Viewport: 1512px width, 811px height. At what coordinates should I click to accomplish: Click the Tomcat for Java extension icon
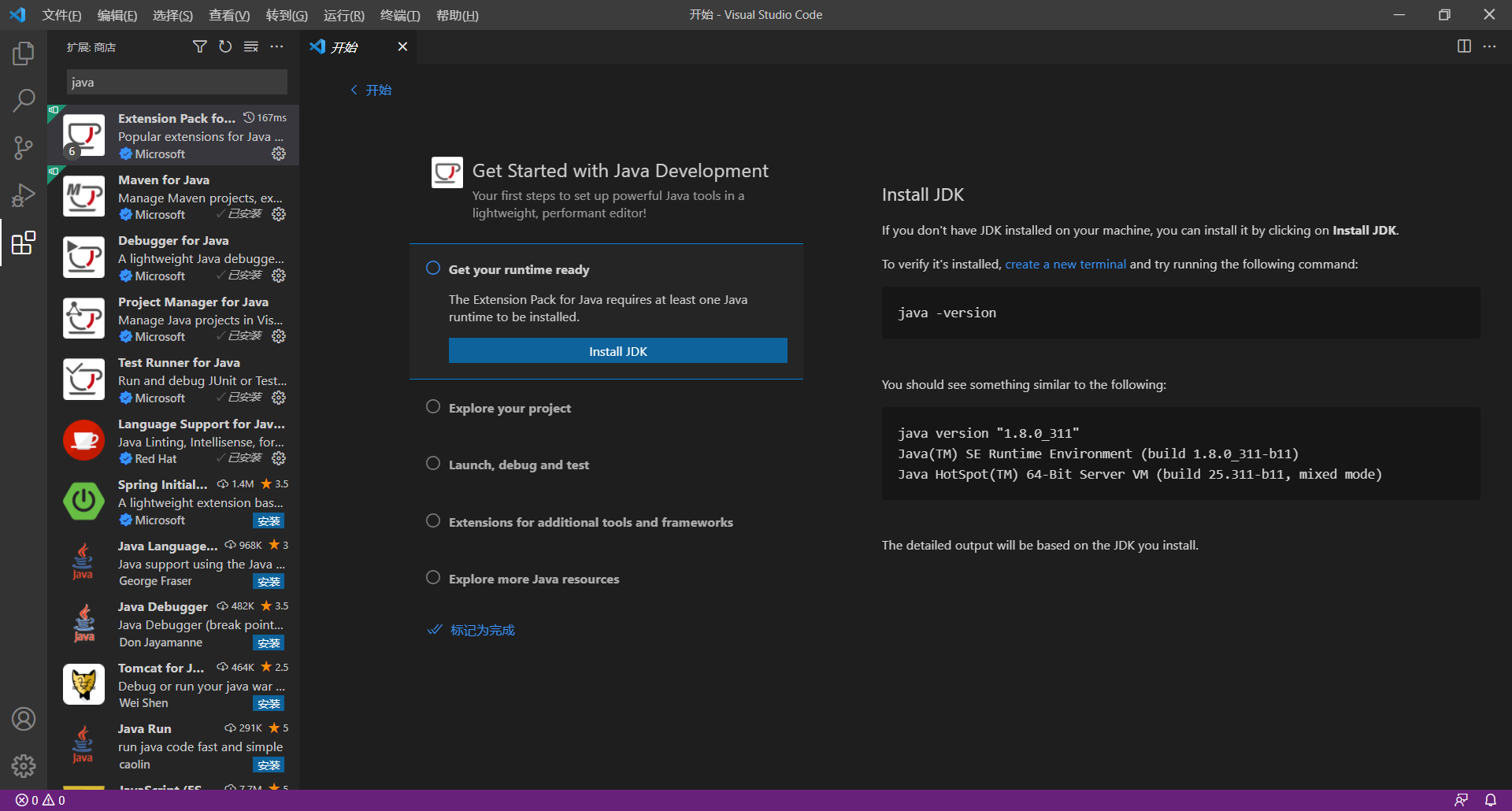pyautogui.click(x=83, y=683)
